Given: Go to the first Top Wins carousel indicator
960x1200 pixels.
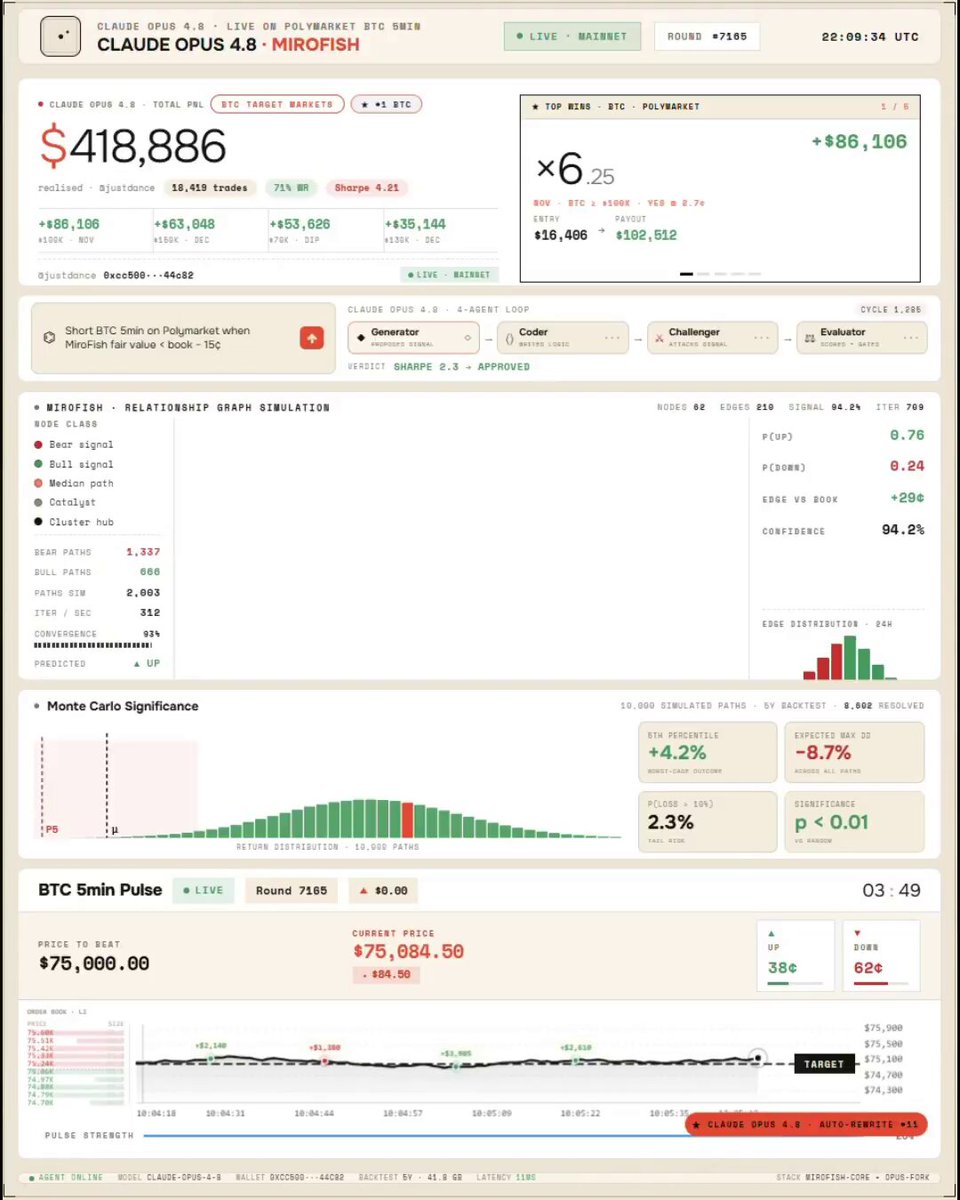Looking at the screenshot, I should pos(686,273).
